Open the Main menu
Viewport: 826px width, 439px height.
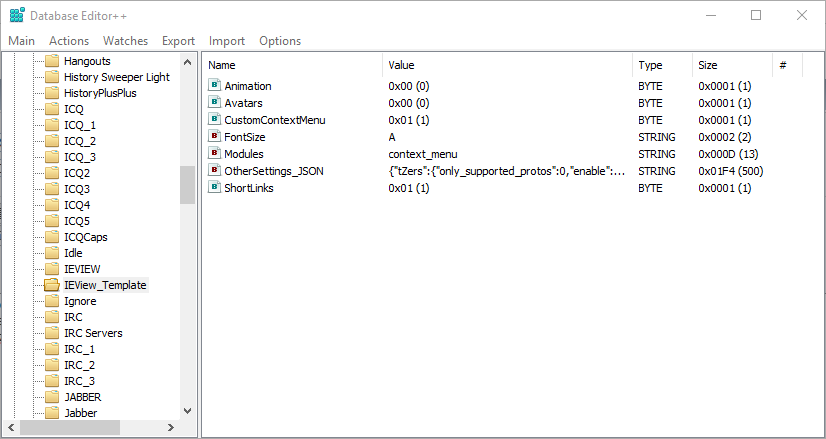[x=22, y=41]
